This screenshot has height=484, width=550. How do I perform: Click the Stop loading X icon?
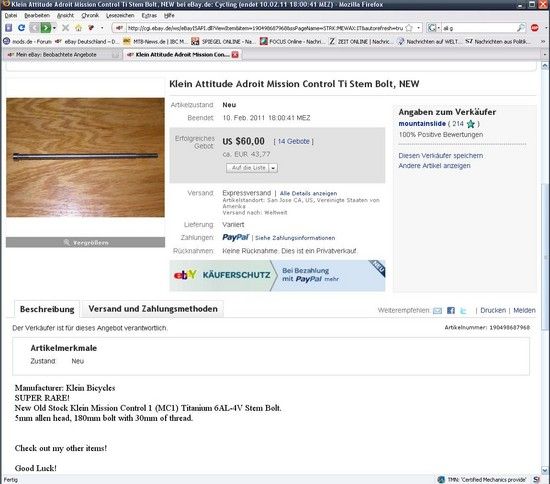tap(66, 28)
